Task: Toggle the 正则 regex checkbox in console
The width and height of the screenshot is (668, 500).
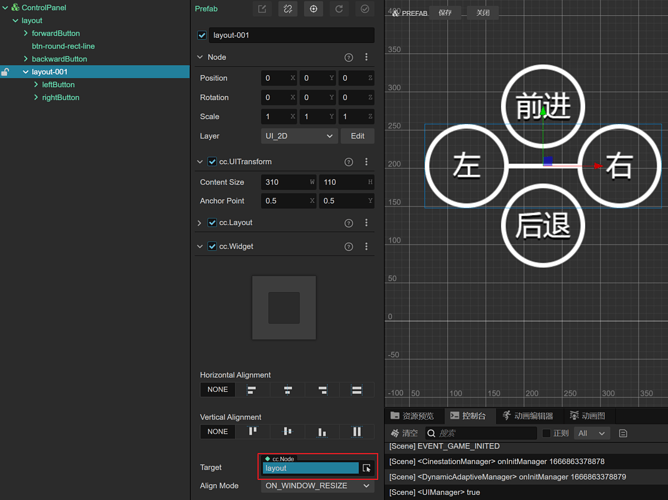Action: coord(546,434)
